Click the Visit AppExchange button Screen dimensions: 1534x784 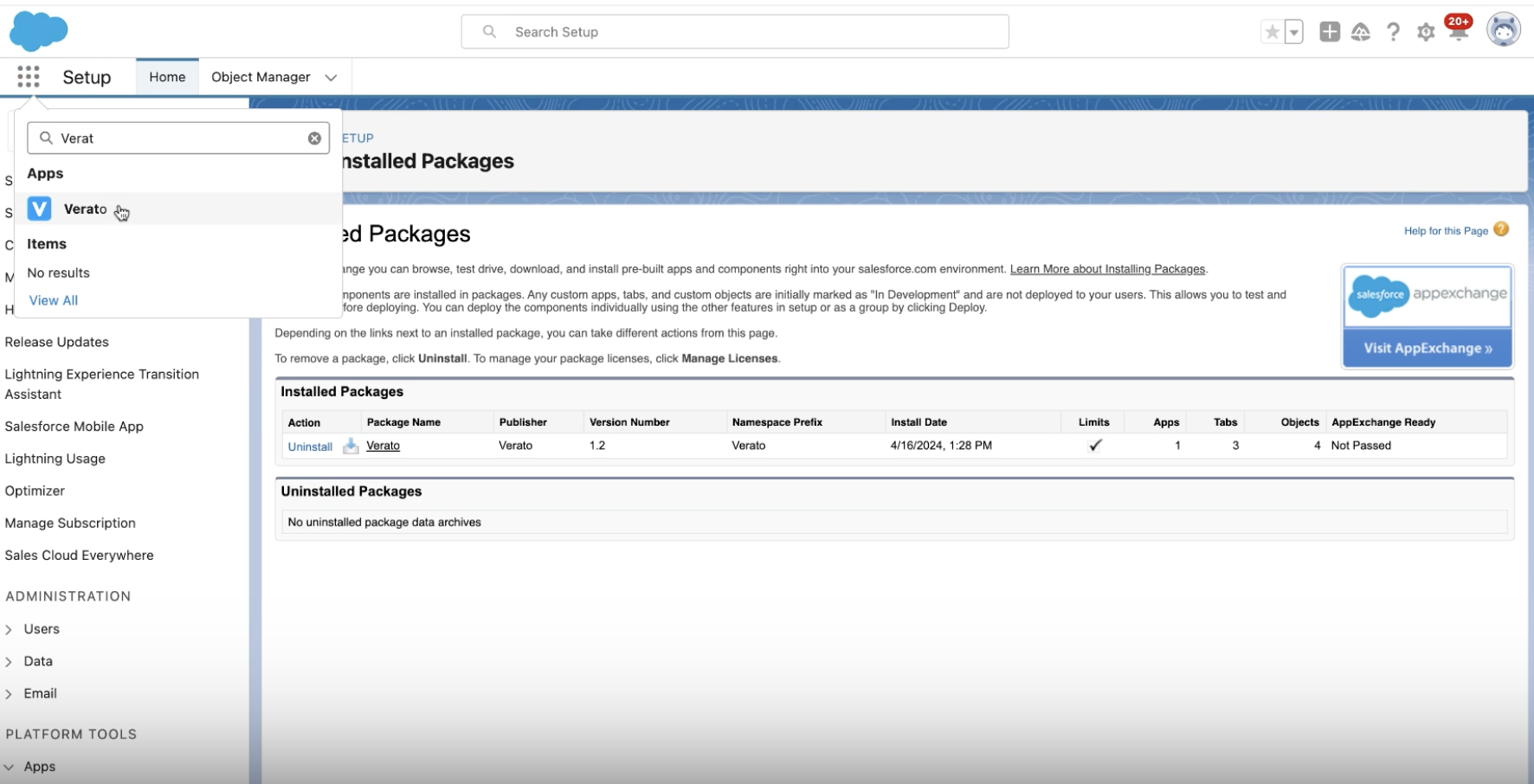(x=1428, y=349)
